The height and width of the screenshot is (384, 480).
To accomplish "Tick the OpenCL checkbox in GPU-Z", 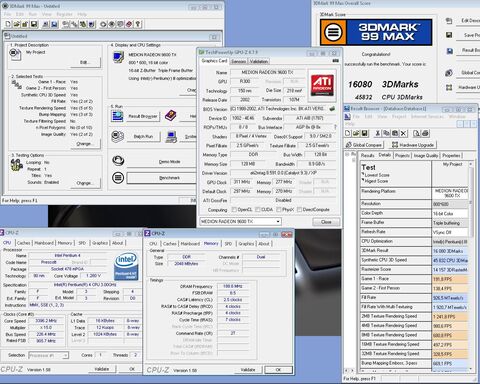I will click(x=234, y=209).
